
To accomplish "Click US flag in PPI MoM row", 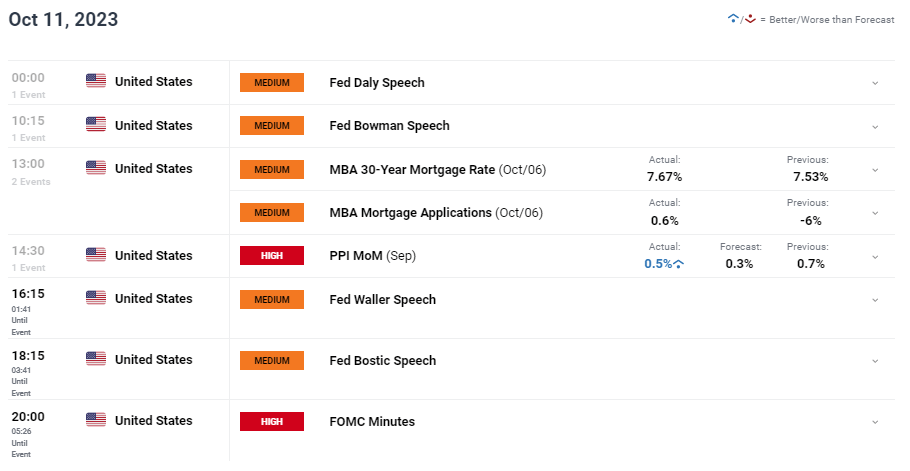I will click(96, 255).
